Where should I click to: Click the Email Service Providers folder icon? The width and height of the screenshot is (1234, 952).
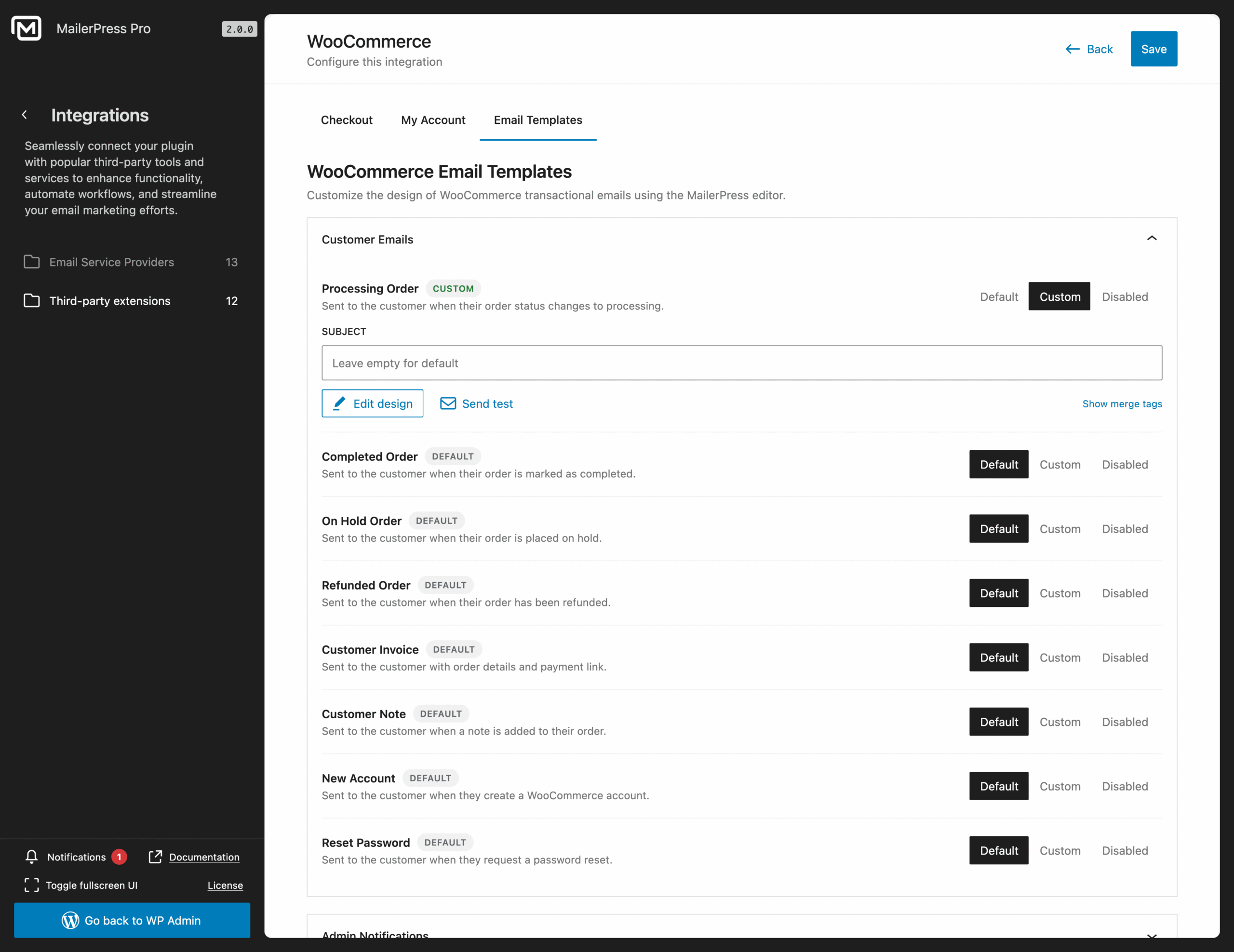(x=32, y=262)
